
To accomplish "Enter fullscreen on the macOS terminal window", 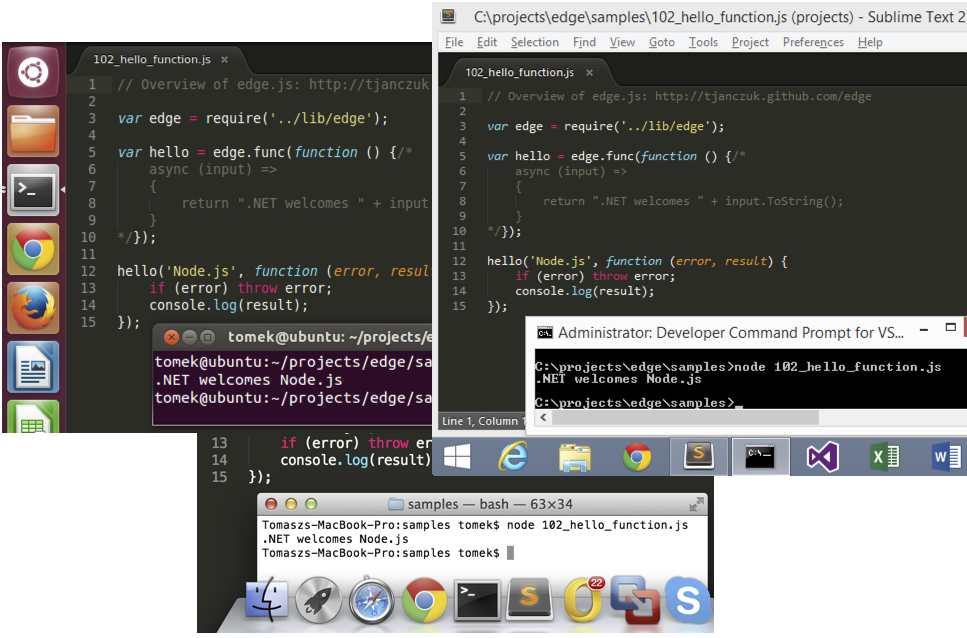I will point(696,504).
